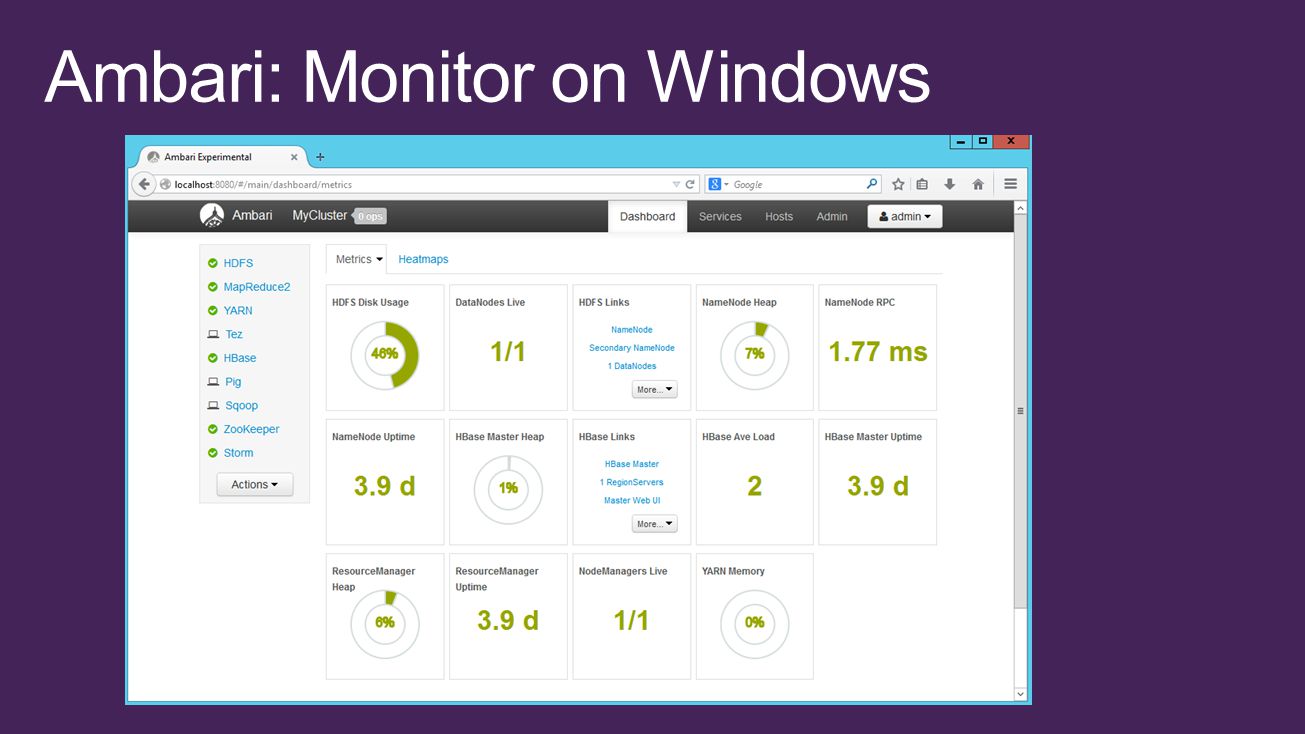Go to the browser home icon
1305x734 pixels.
pos(978,184)
